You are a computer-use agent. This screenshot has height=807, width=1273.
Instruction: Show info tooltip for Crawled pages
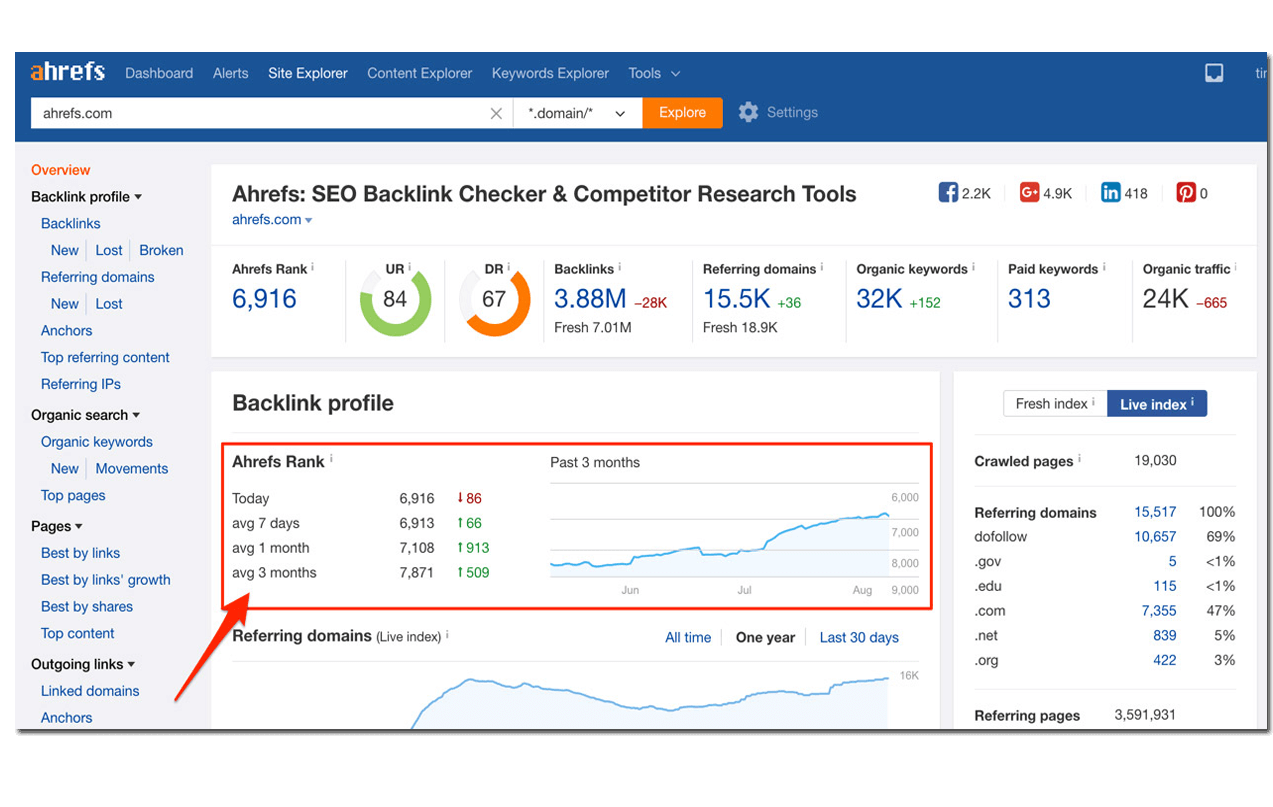click(1080, 459)
